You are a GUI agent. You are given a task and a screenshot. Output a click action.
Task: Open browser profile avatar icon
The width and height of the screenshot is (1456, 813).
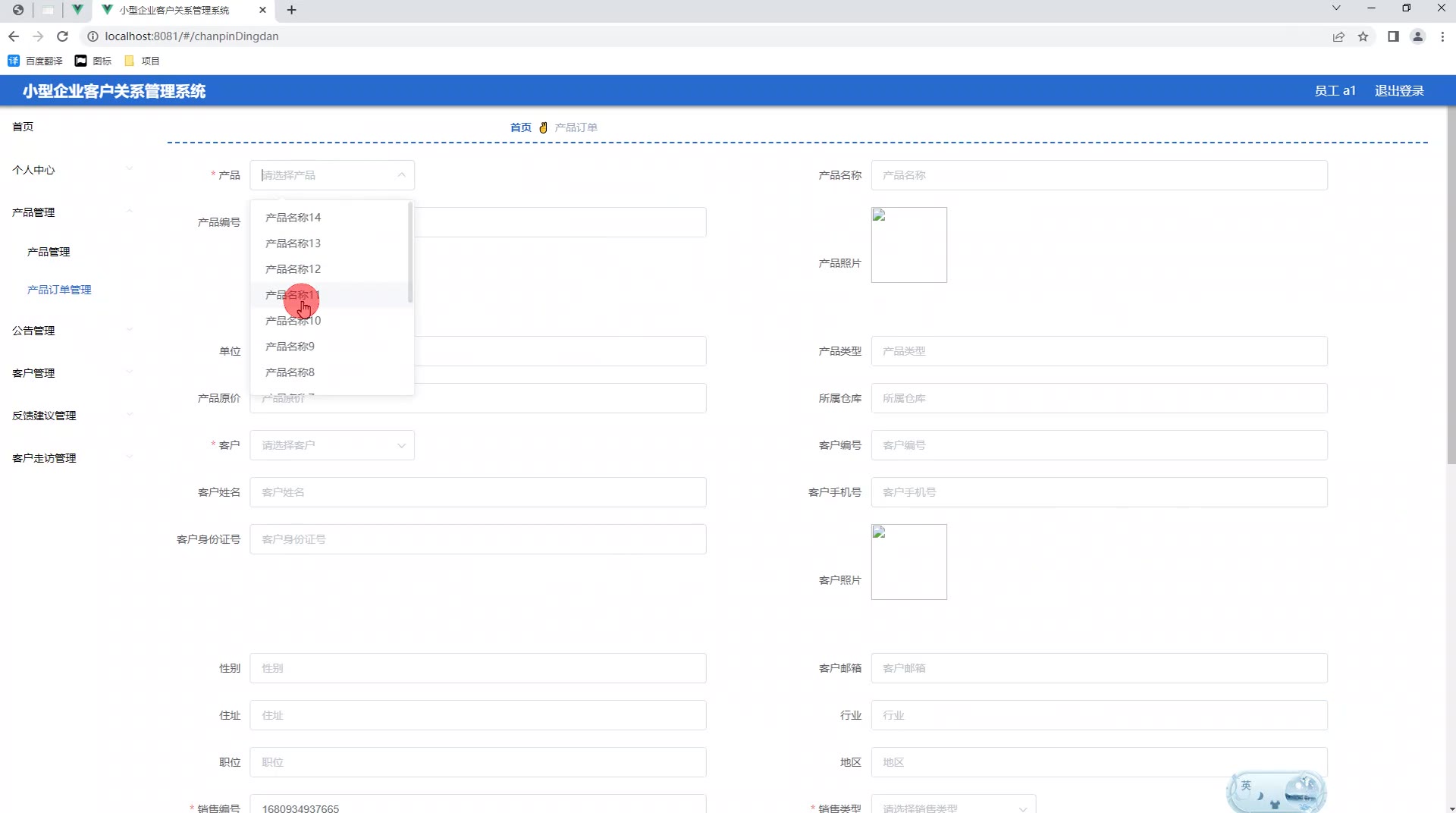tap(1417, 36)
